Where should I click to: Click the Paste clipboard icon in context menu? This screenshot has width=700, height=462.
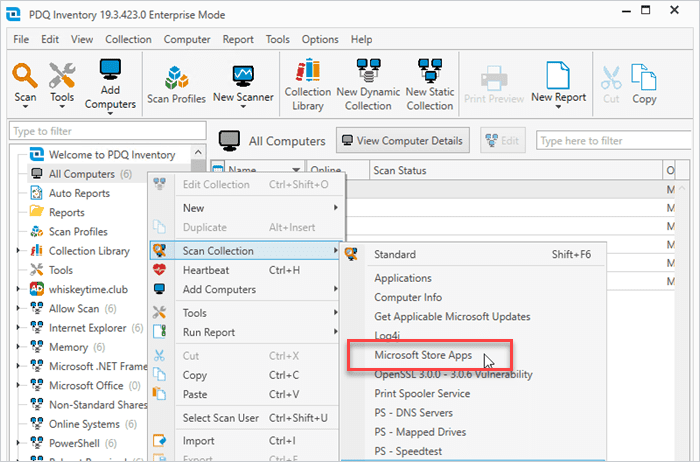(159, 394)
